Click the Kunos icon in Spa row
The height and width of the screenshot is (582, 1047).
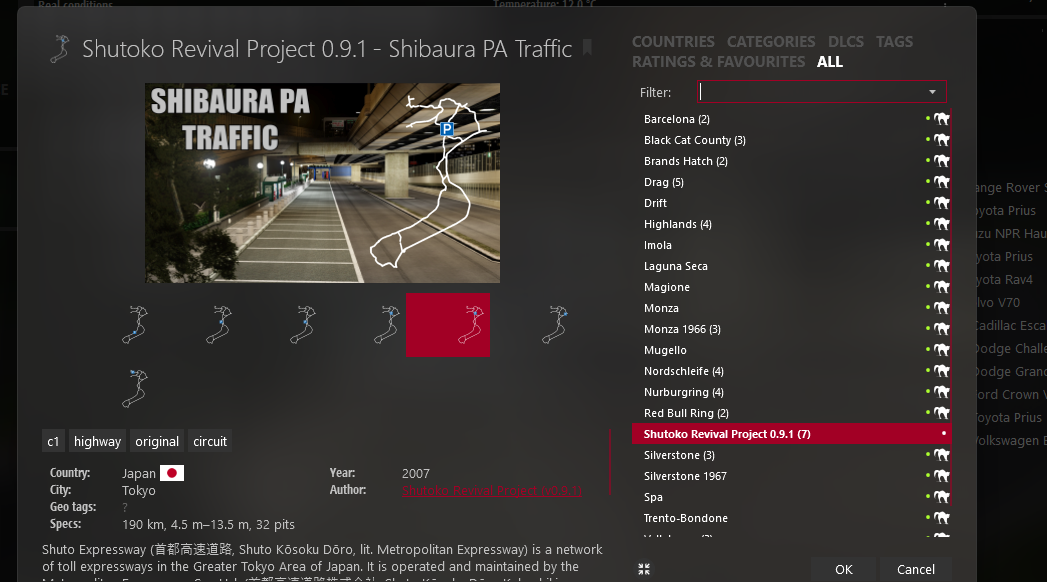[941, 497]
